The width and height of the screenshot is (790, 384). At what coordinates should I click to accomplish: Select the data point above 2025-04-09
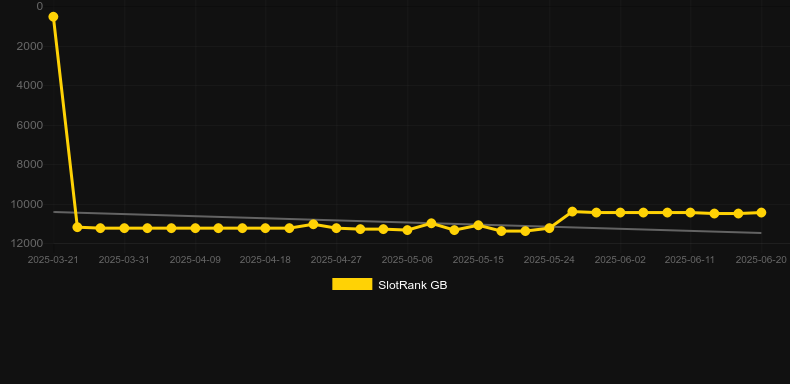[195, 228]
